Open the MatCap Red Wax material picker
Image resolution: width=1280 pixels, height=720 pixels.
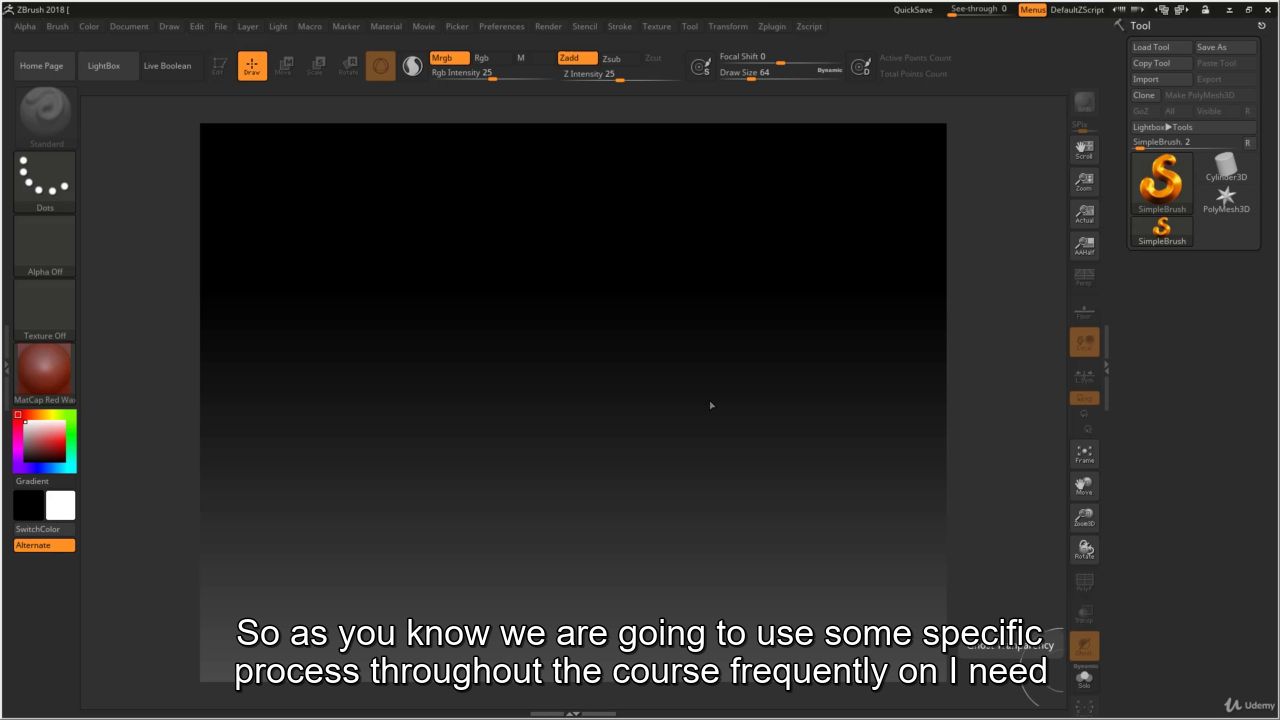pos(45,374)
